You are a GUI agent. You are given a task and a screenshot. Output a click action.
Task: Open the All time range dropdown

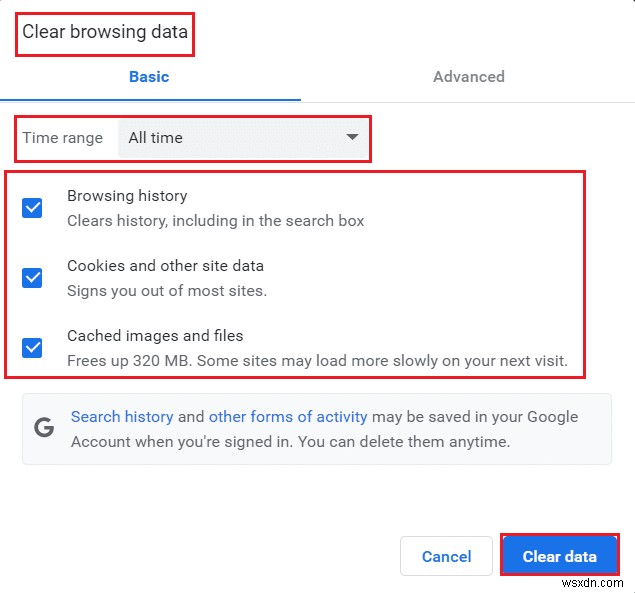(x=242, y=138)
